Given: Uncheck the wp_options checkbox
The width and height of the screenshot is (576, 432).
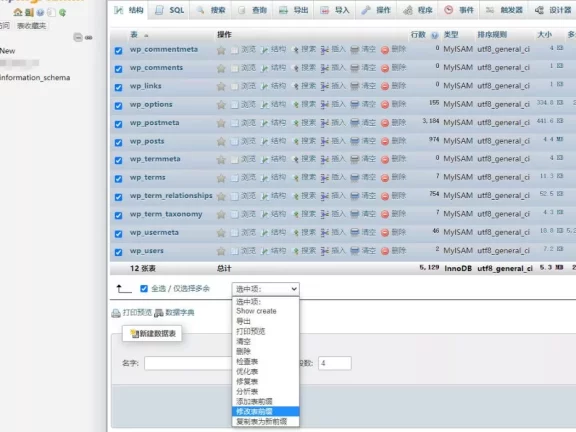Looking at the screenshot, I should point(118,106).
